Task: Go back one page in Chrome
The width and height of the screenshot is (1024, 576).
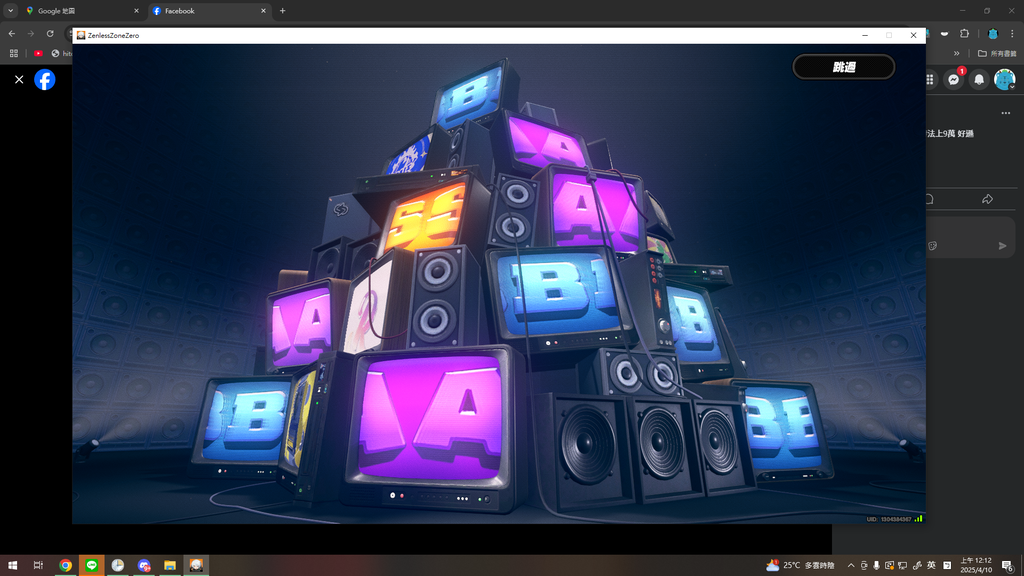Action: coord(12,33)
